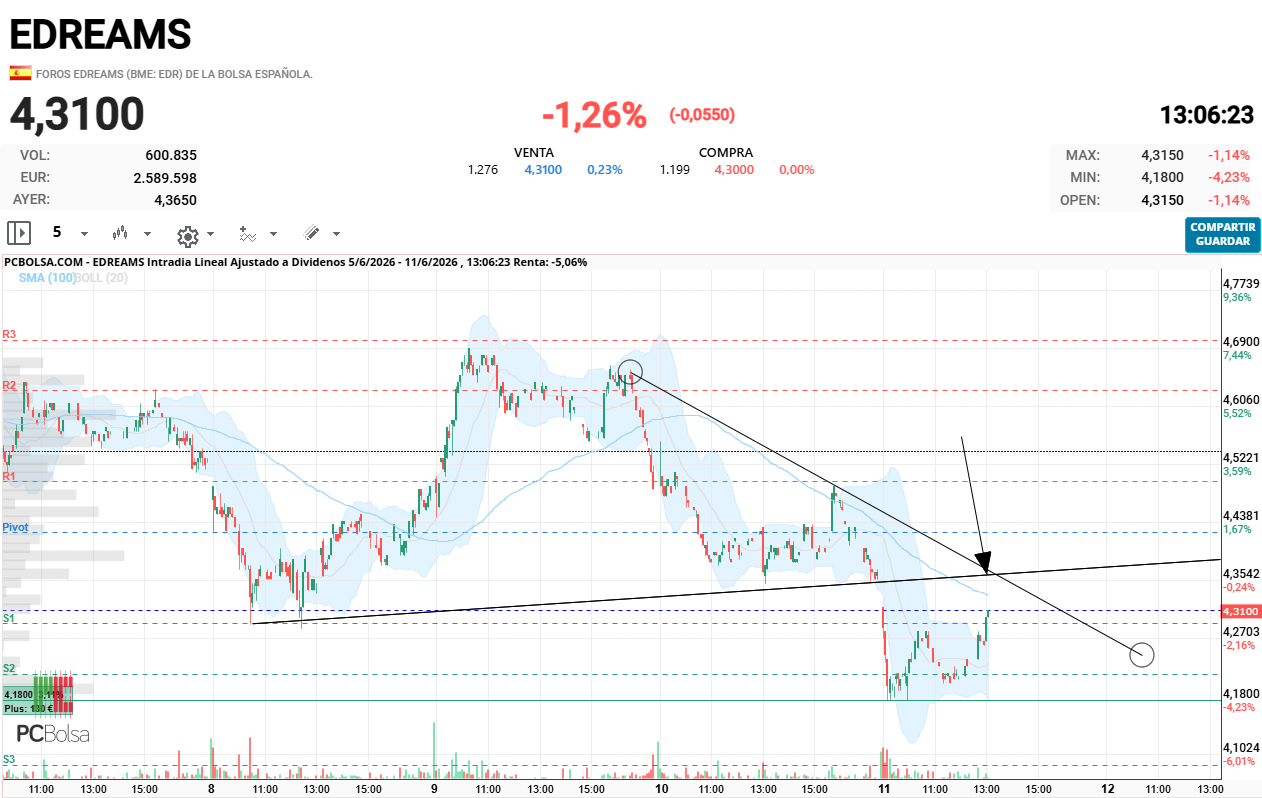This screenshot has width=1262, height=798.
Task: Click the circle marker at trendline end
Action: coord(1142,655)
